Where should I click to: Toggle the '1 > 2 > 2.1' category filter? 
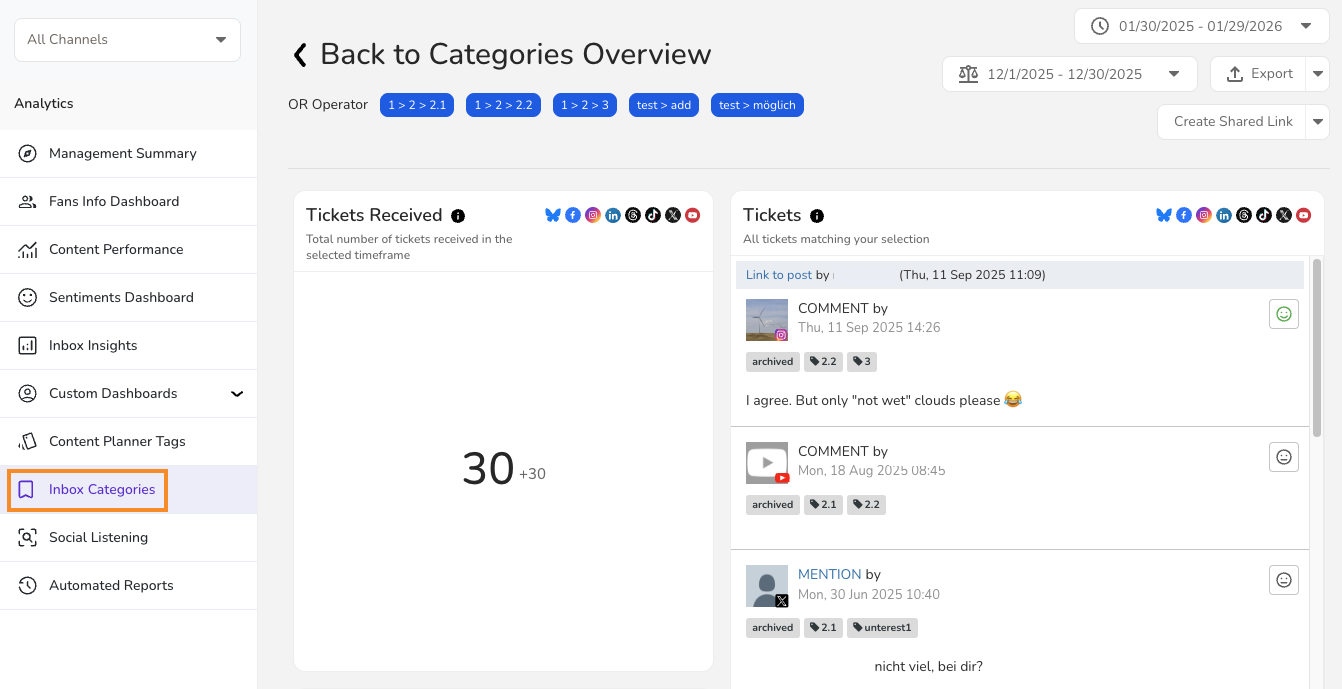tap(417, 105)
